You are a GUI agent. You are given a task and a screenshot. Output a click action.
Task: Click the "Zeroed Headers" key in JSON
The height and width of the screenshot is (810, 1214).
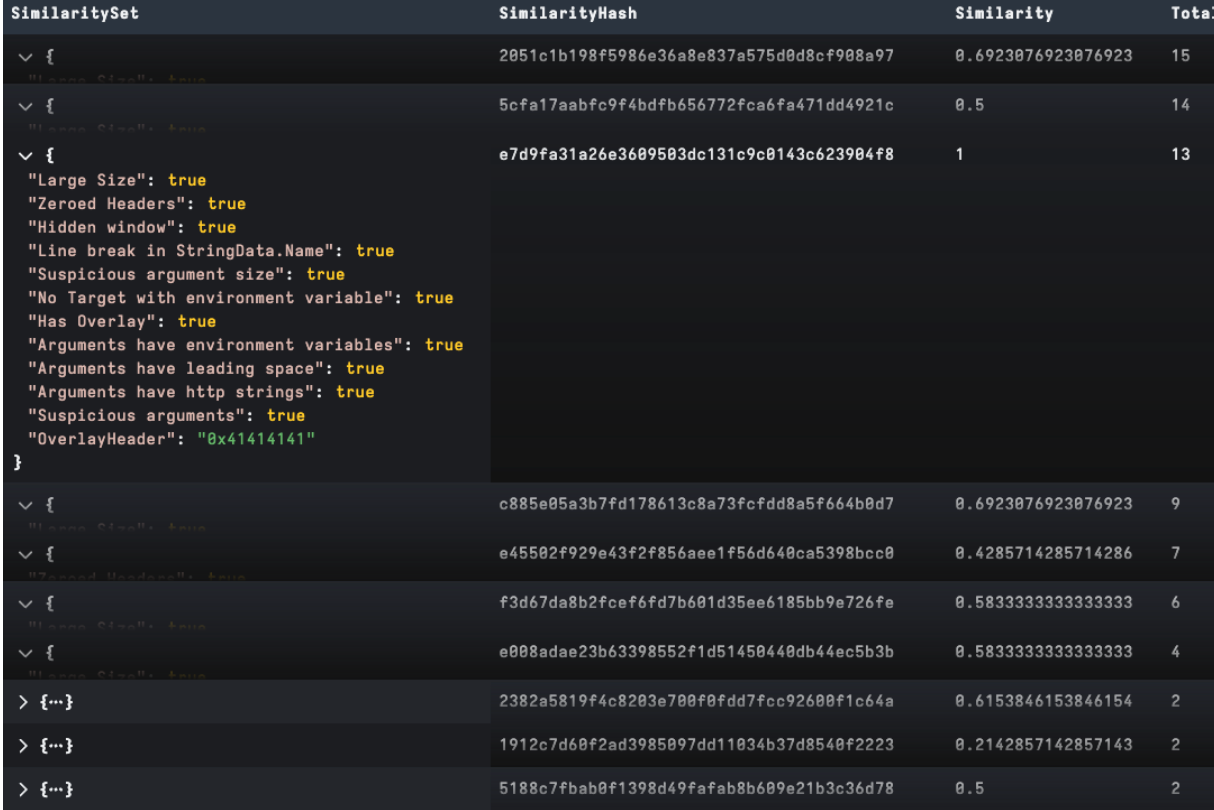tap(113, 204)
